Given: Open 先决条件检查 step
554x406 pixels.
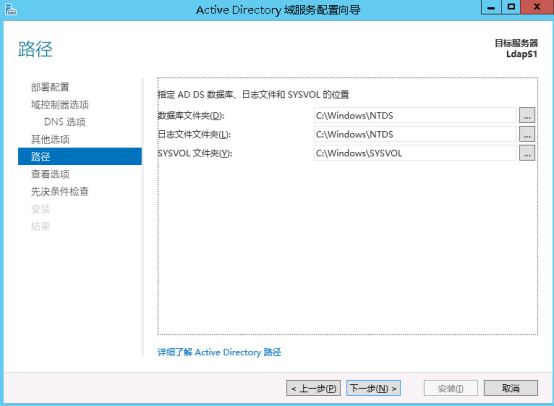Looking at the screenshot, I should 60,192.
